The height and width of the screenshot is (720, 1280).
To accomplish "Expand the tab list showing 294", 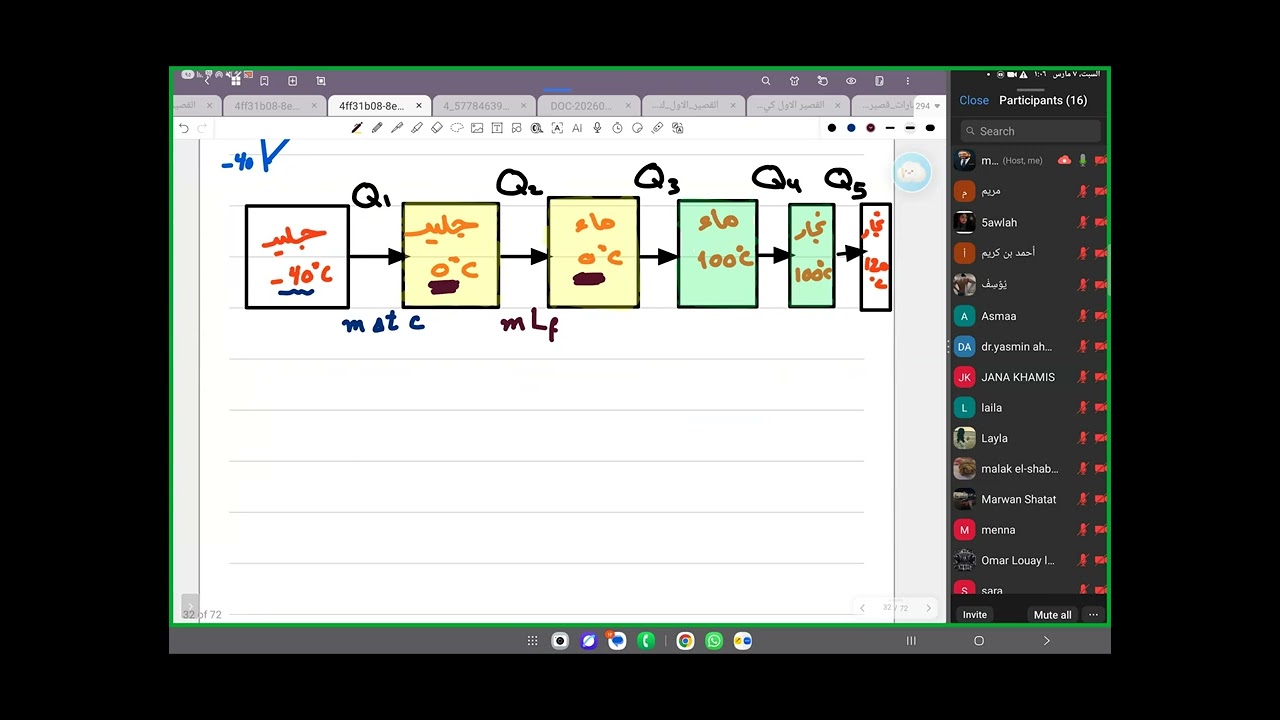I will tap(927, 105).
